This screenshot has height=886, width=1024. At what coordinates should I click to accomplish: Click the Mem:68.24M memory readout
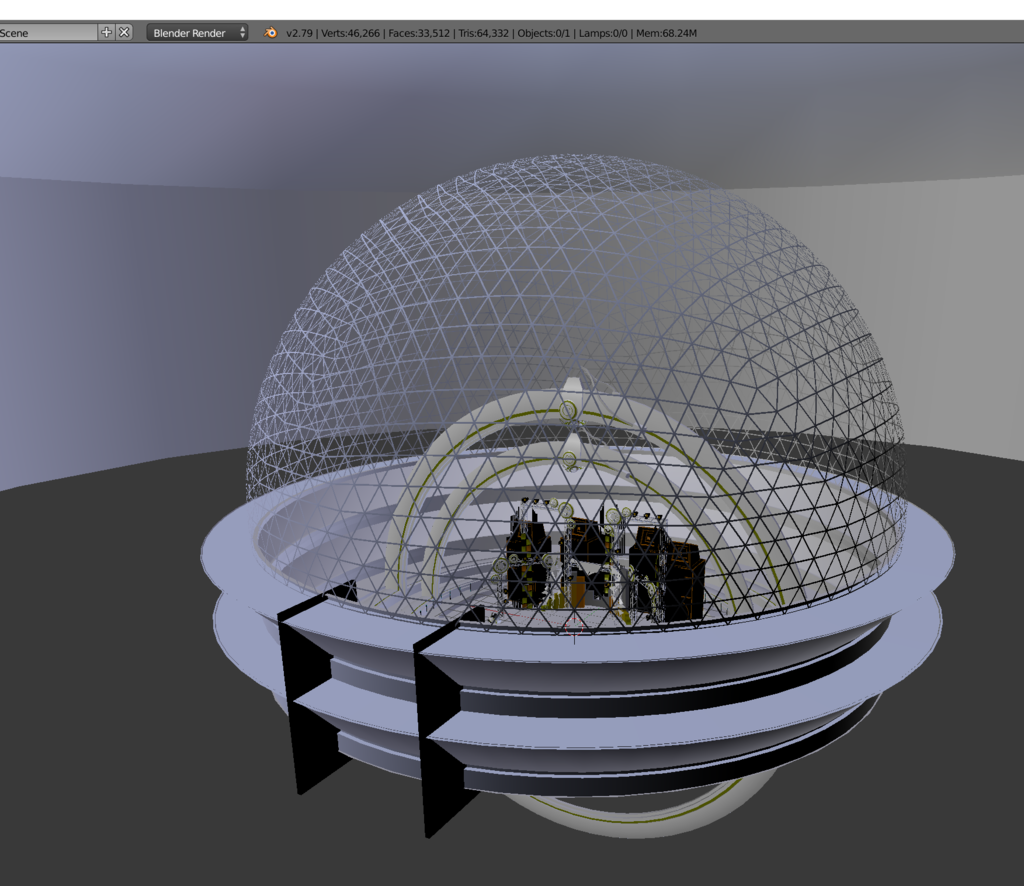click(x=666, y=33)
